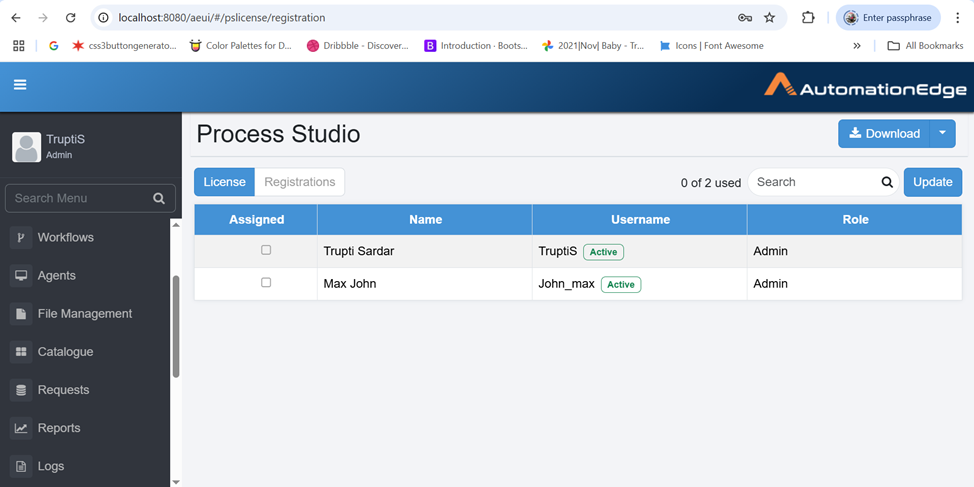Click the password key icon in address bar
This screenshot has height=487, width=974.
coord(745,18)
